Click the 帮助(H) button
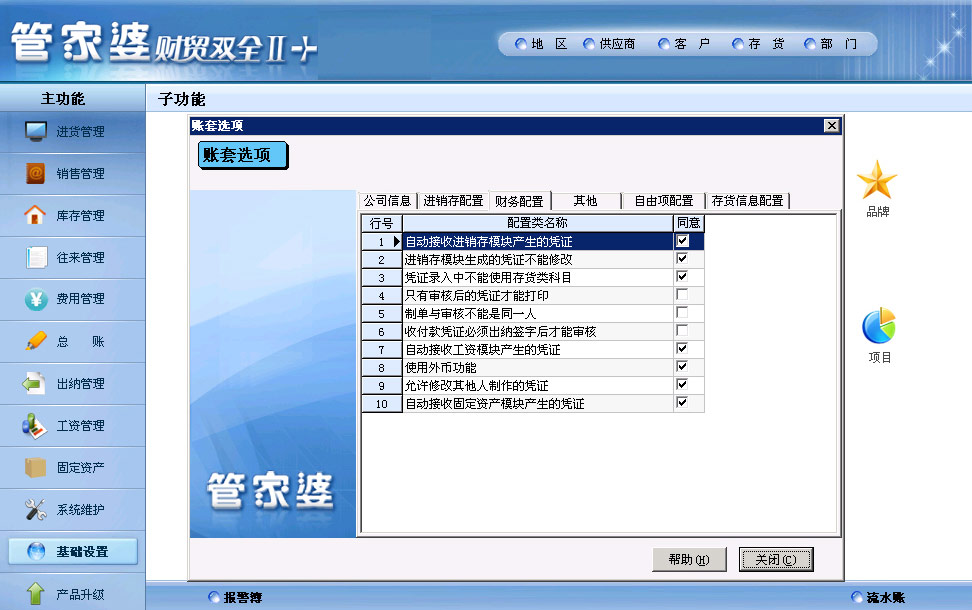Screen dimensions: 972x610 point(688,559)
